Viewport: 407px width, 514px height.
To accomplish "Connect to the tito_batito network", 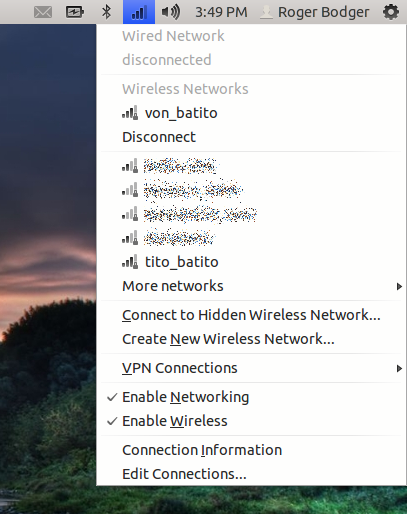I will 251,262.
